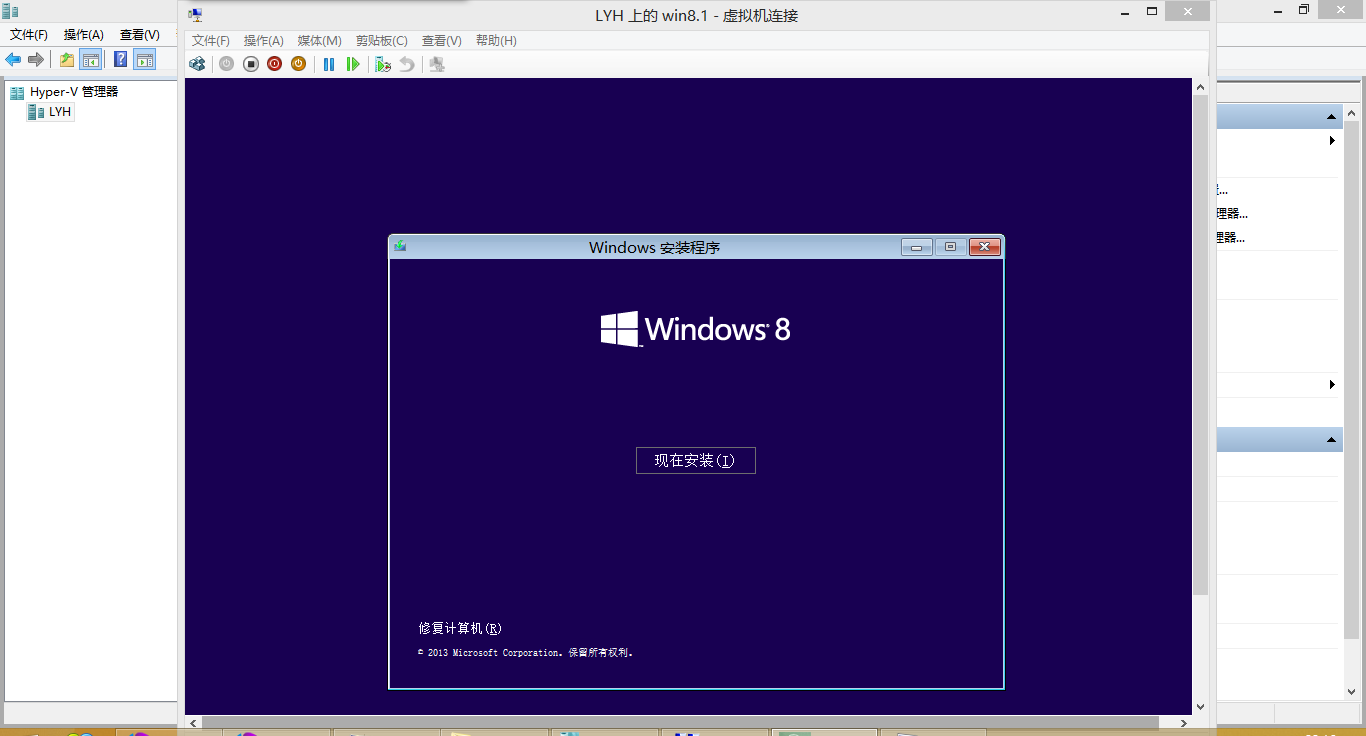Image resolution: width=1366 pixels, height=736 pixels.
Task: Click VM view vertical scrollbar down arrow
Action: [x=1201, y=707]
